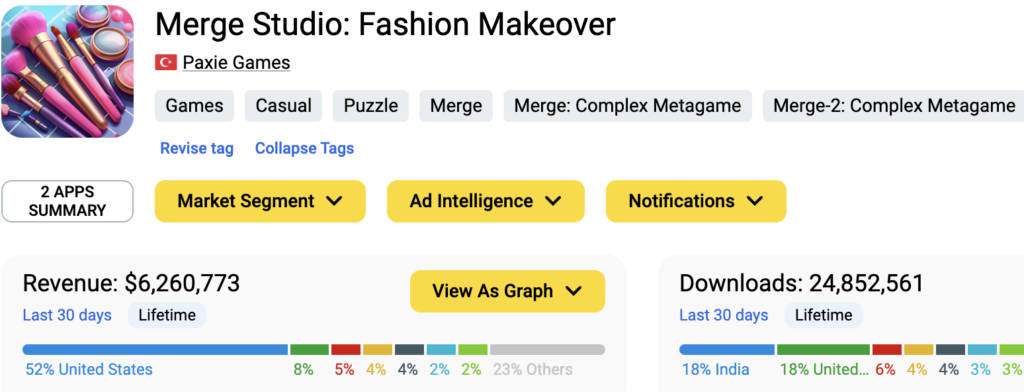This screenshot has height=392, width=1024.
Task: Expand the Notifications dropdown
Action: 696,201
